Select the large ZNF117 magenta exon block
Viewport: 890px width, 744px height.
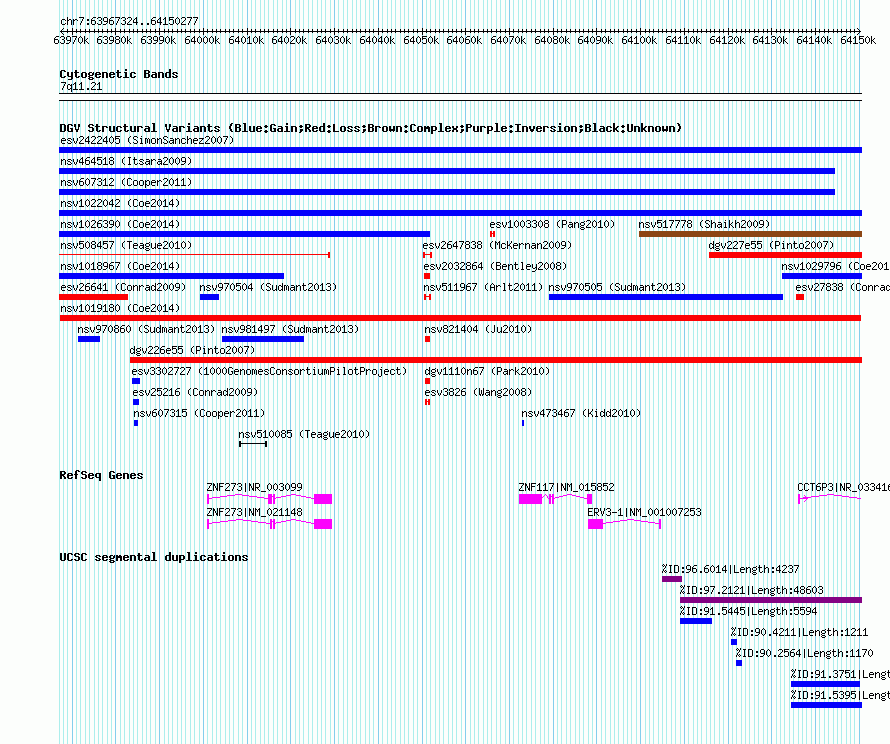click(531, 499)
